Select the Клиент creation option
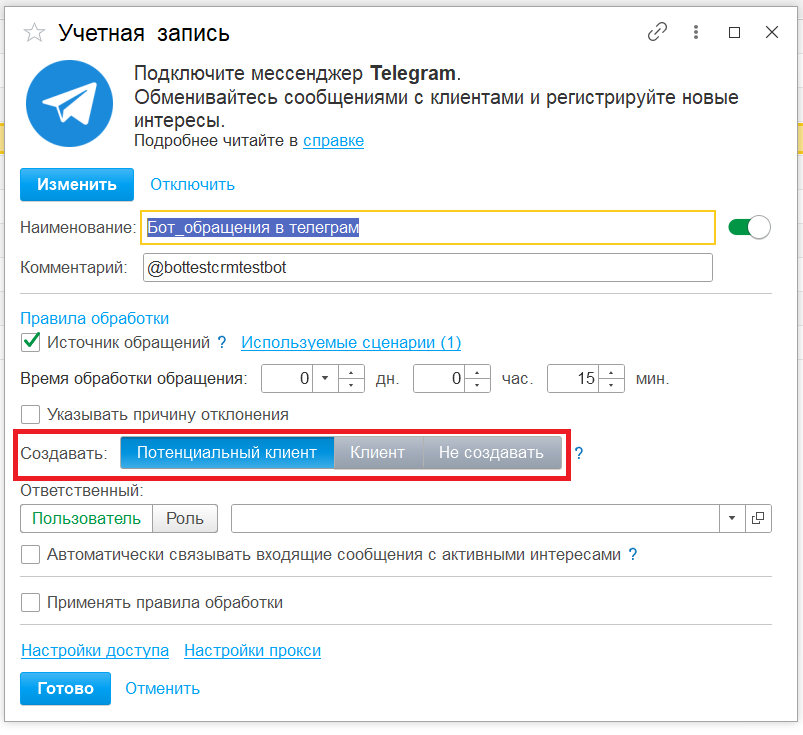Image resolution: width=803 pixels, height=735 pixels. tap(378, 453)
